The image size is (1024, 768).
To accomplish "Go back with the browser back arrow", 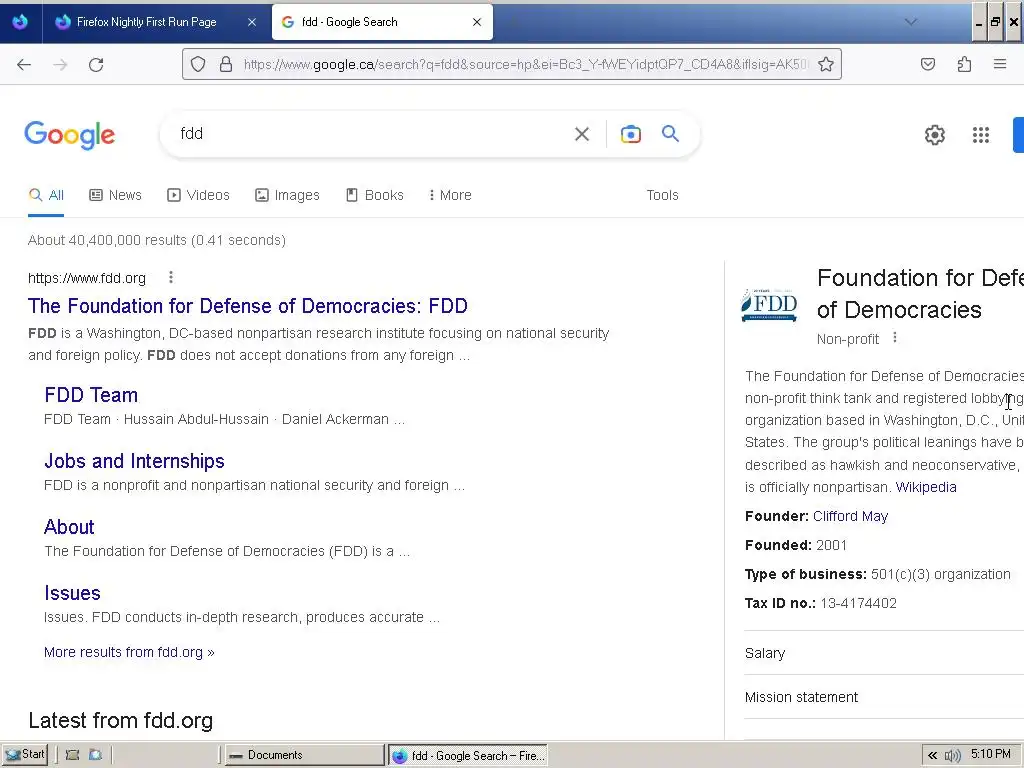I will click(x=24, y=65).
